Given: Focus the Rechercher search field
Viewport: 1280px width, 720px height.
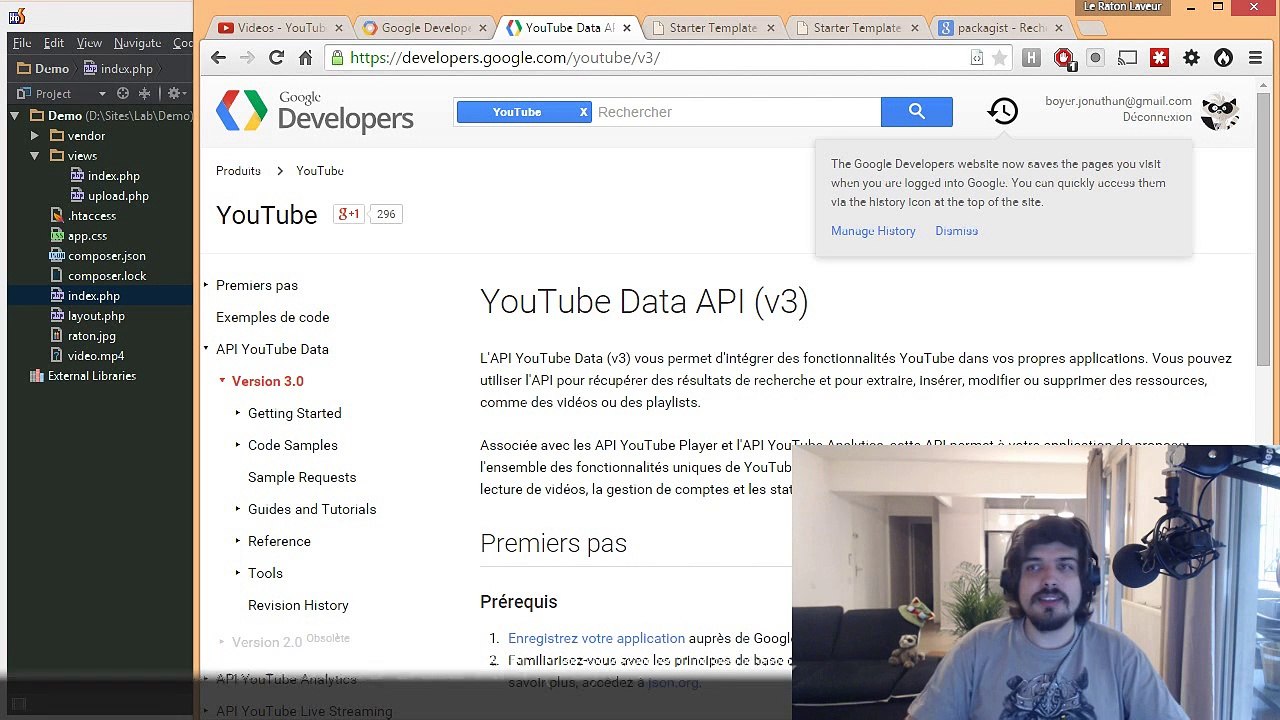Looking at the screenshot, I should click(737, 112).
